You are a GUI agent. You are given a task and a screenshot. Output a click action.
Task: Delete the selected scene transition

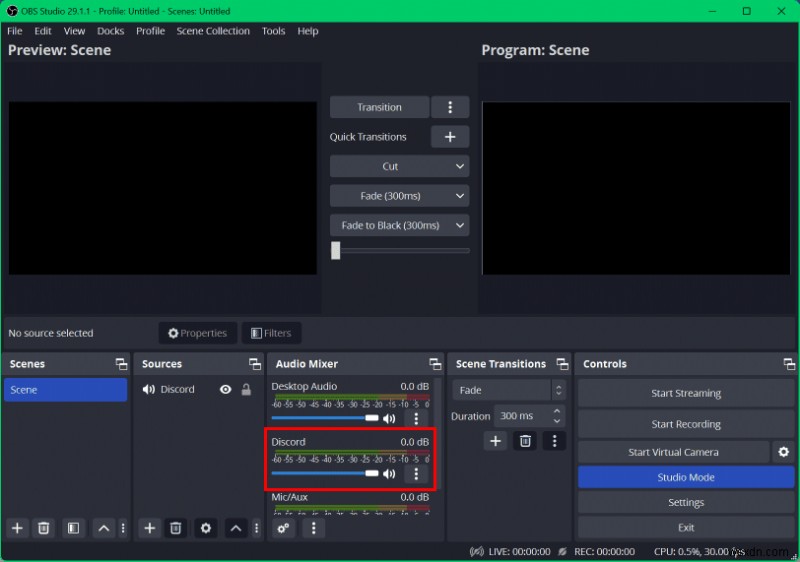click(525, 441)
